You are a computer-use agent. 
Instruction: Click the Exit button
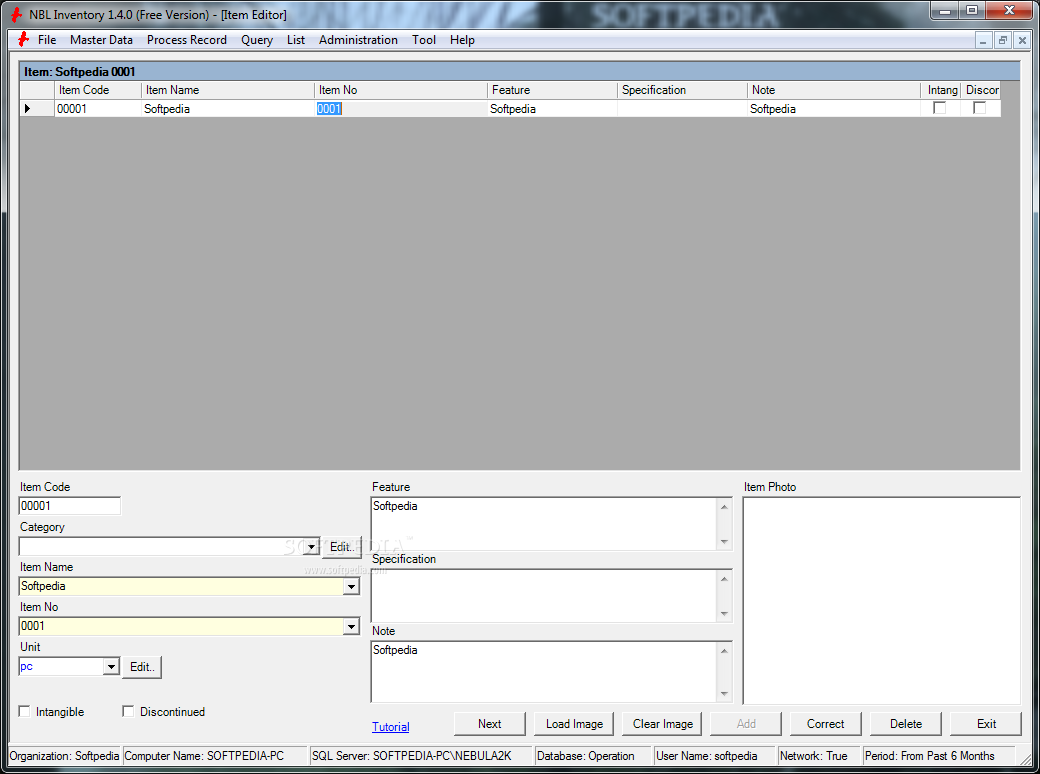(x=986, y=724)
